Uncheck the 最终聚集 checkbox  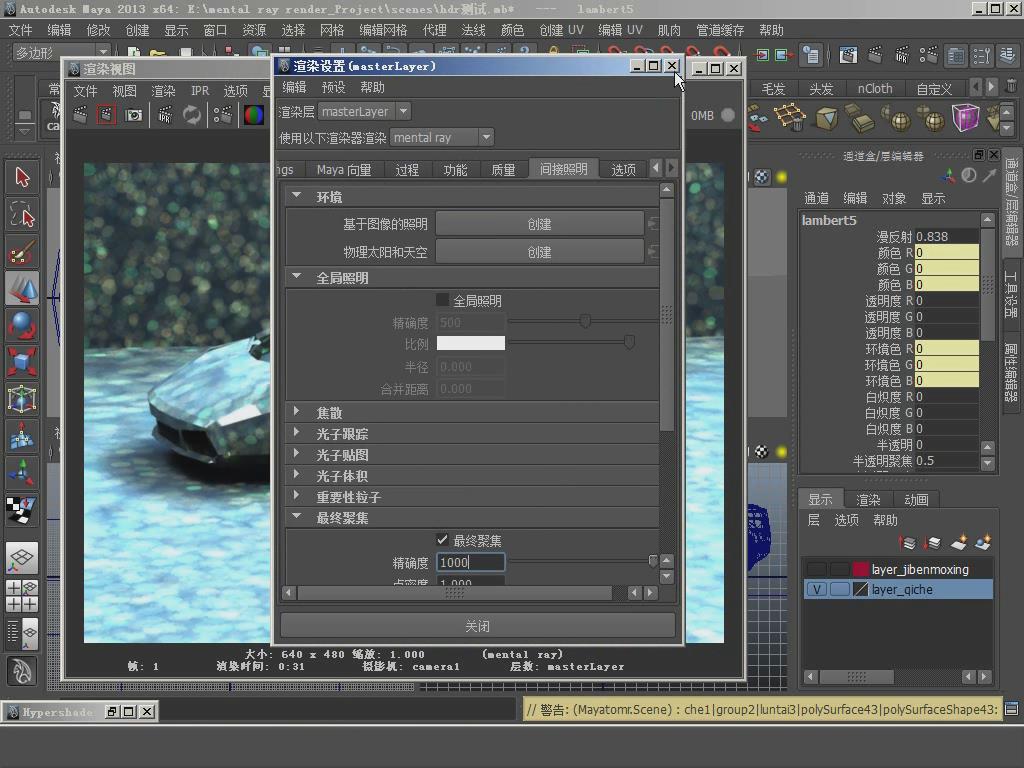pos(442,540)
